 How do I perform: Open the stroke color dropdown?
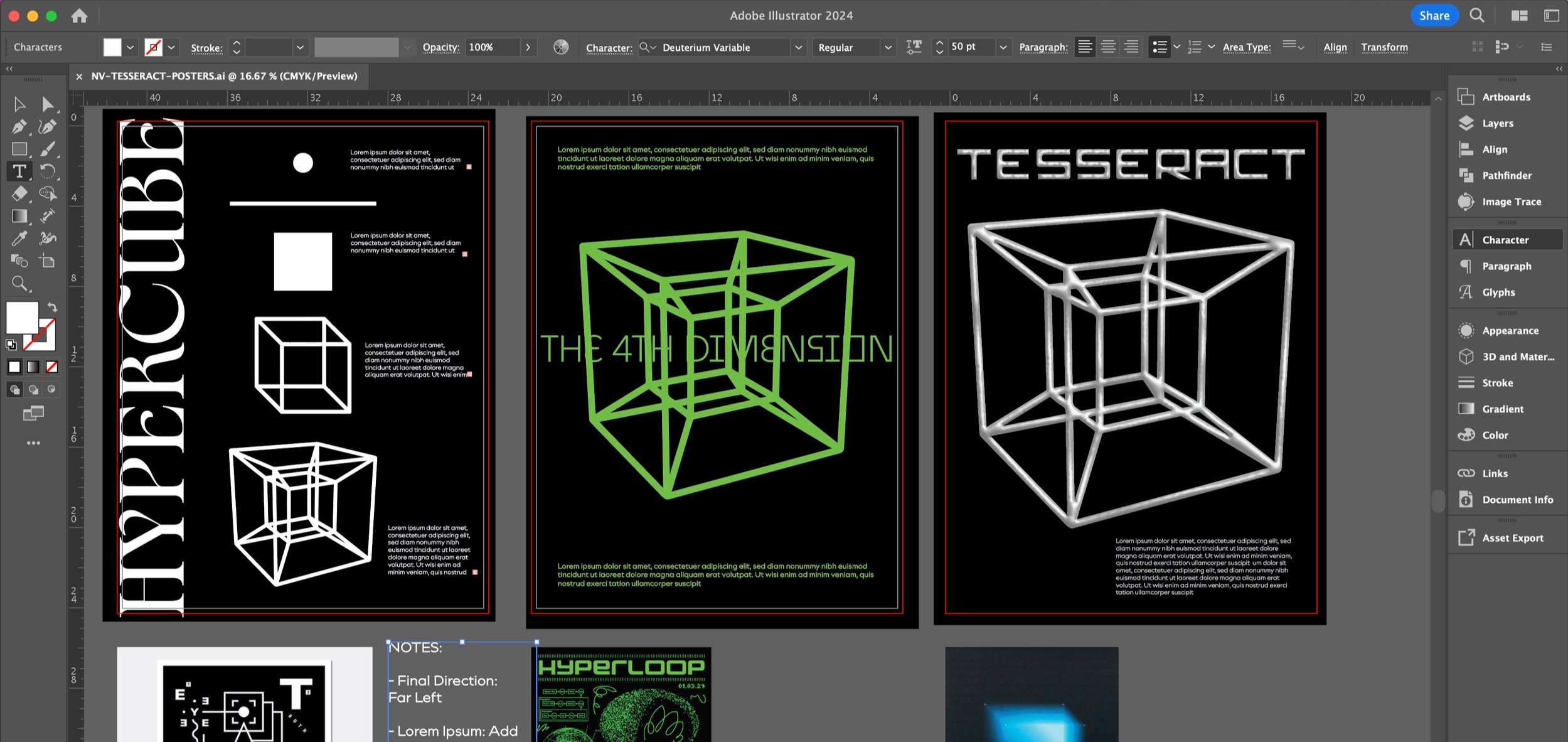pos(171,47)
